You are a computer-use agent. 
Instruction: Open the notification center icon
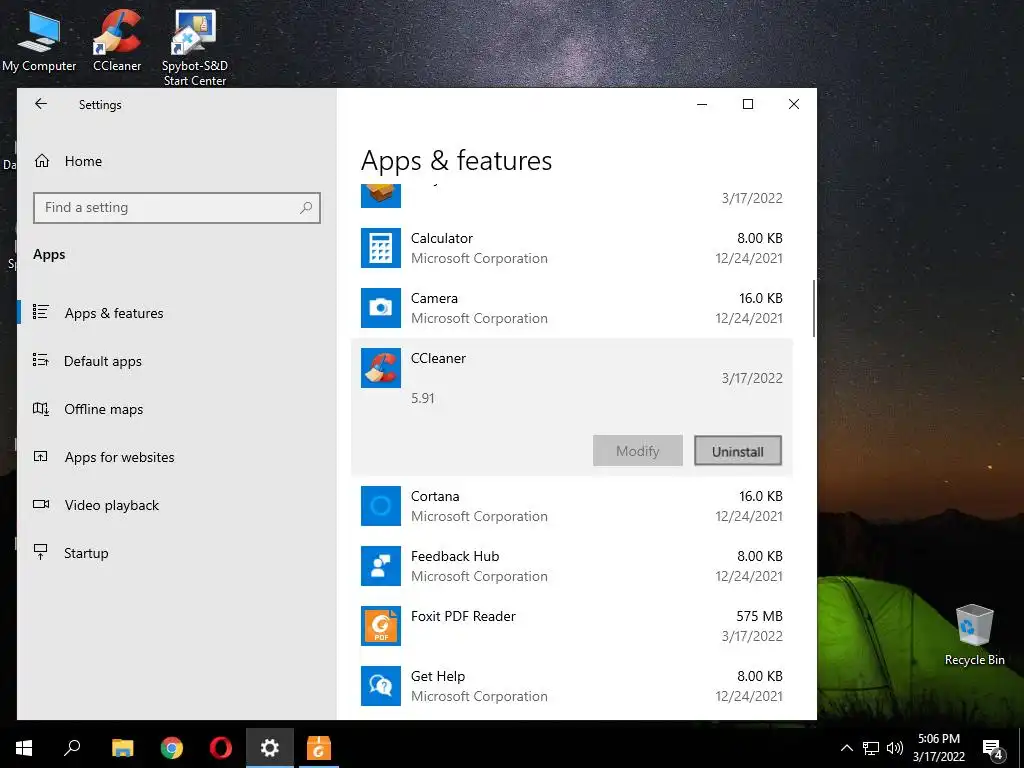(993, 749)
